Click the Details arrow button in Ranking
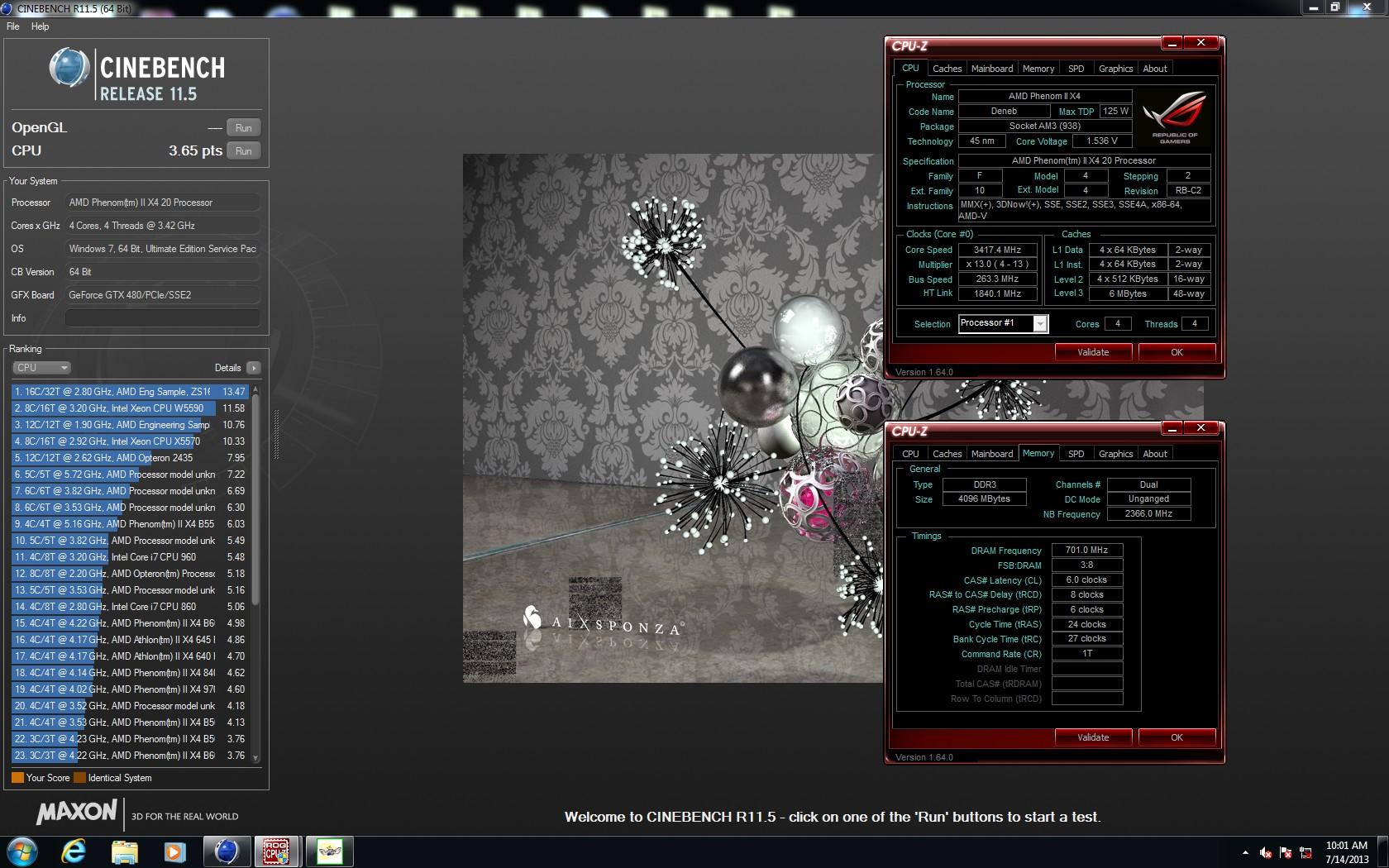The image size is (1389, 868). point(253,368)
